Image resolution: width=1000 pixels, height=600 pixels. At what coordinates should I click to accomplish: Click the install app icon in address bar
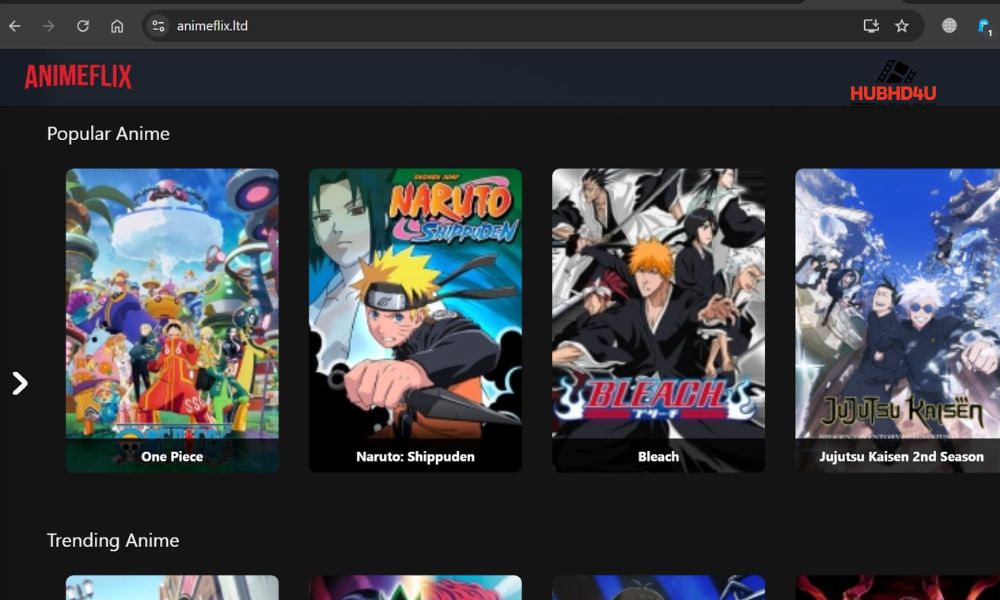871,26
